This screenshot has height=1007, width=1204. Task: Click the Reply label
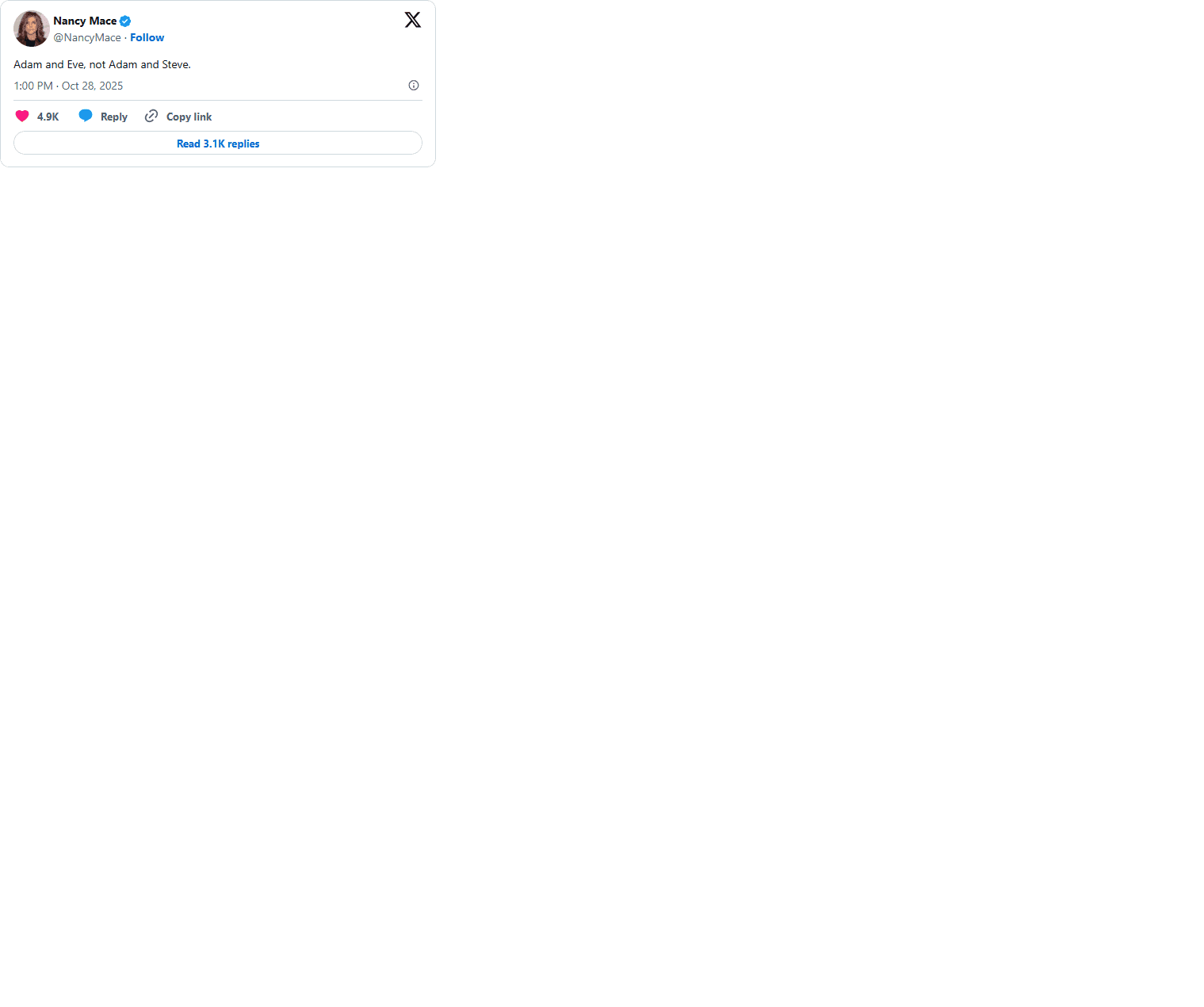click(x=114, y=117)
